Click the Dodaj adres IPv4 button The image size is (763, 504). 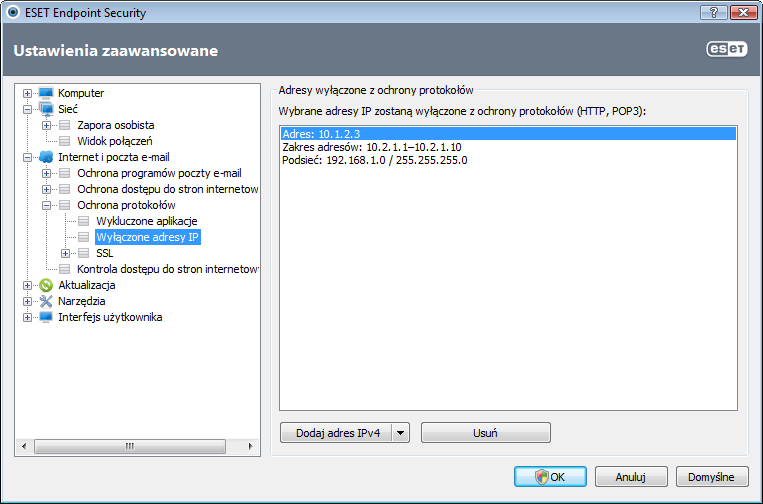pyautogui.click(x=337, y=433)
